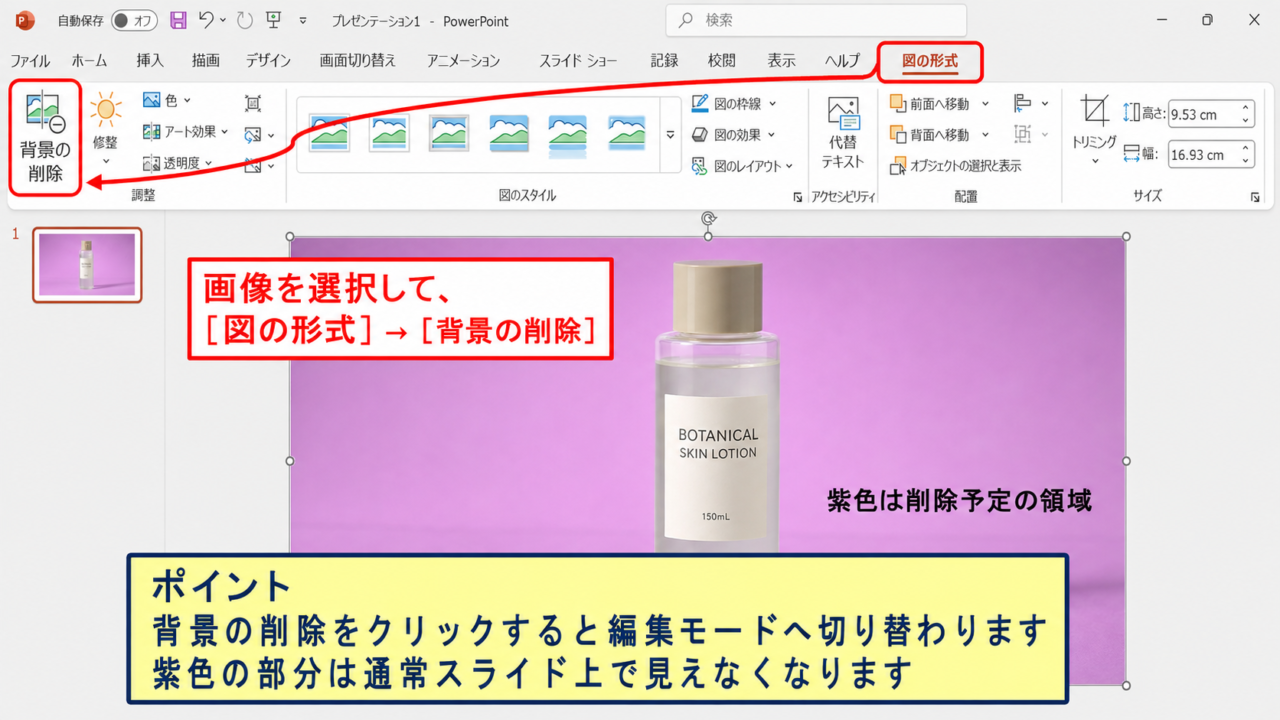The image size is (1280, 720).
Task: Click the save disk icon in title bar
Action: [x=178, y=20]
